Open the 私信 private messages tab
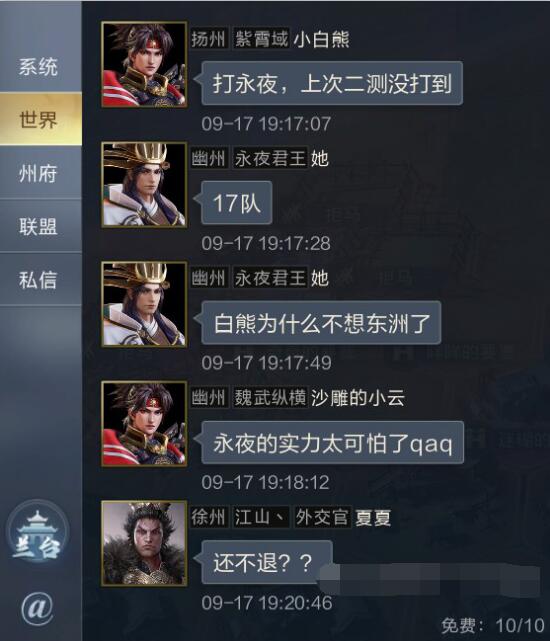 [x=38, y=280]
